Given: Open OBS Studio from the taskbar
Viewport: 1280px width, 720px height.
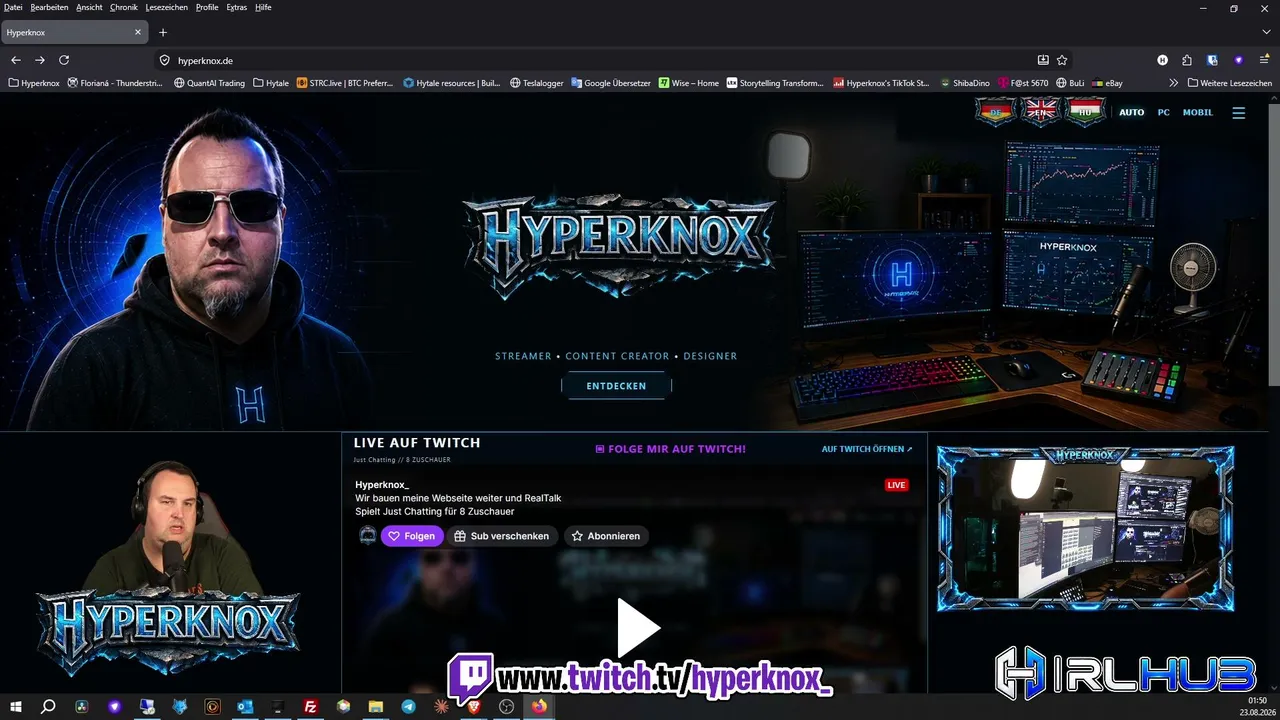Looking at the screenshot, I should pos(506,707).
